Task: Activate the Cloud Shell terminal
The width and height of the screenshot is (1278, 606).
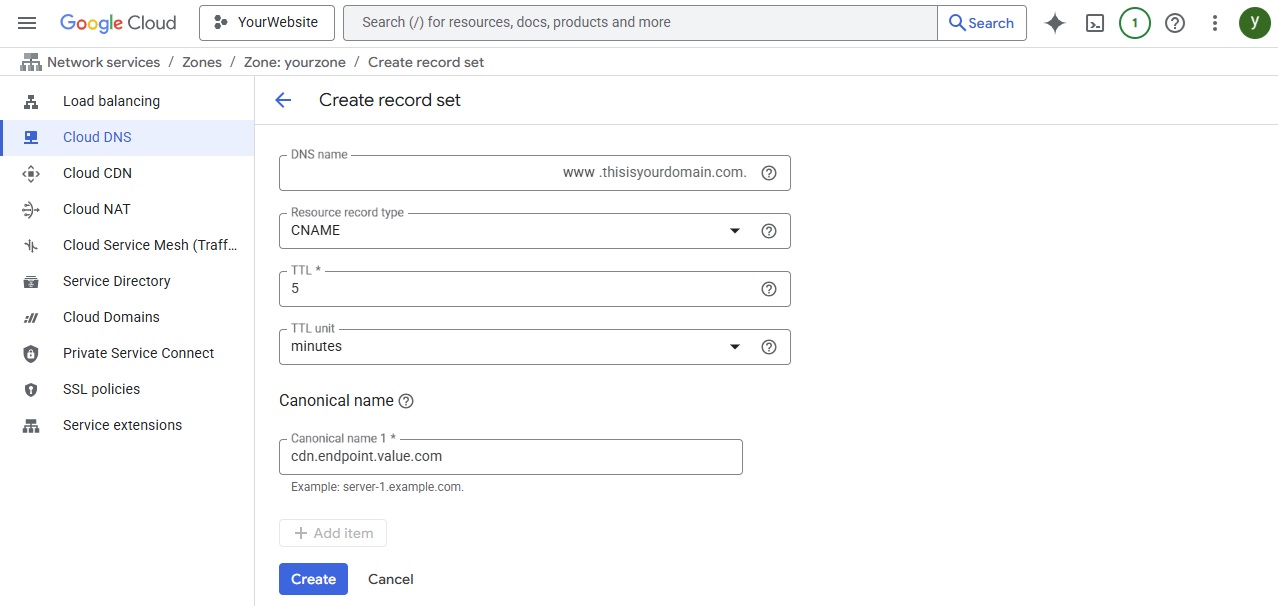Action: (1094, 22)
